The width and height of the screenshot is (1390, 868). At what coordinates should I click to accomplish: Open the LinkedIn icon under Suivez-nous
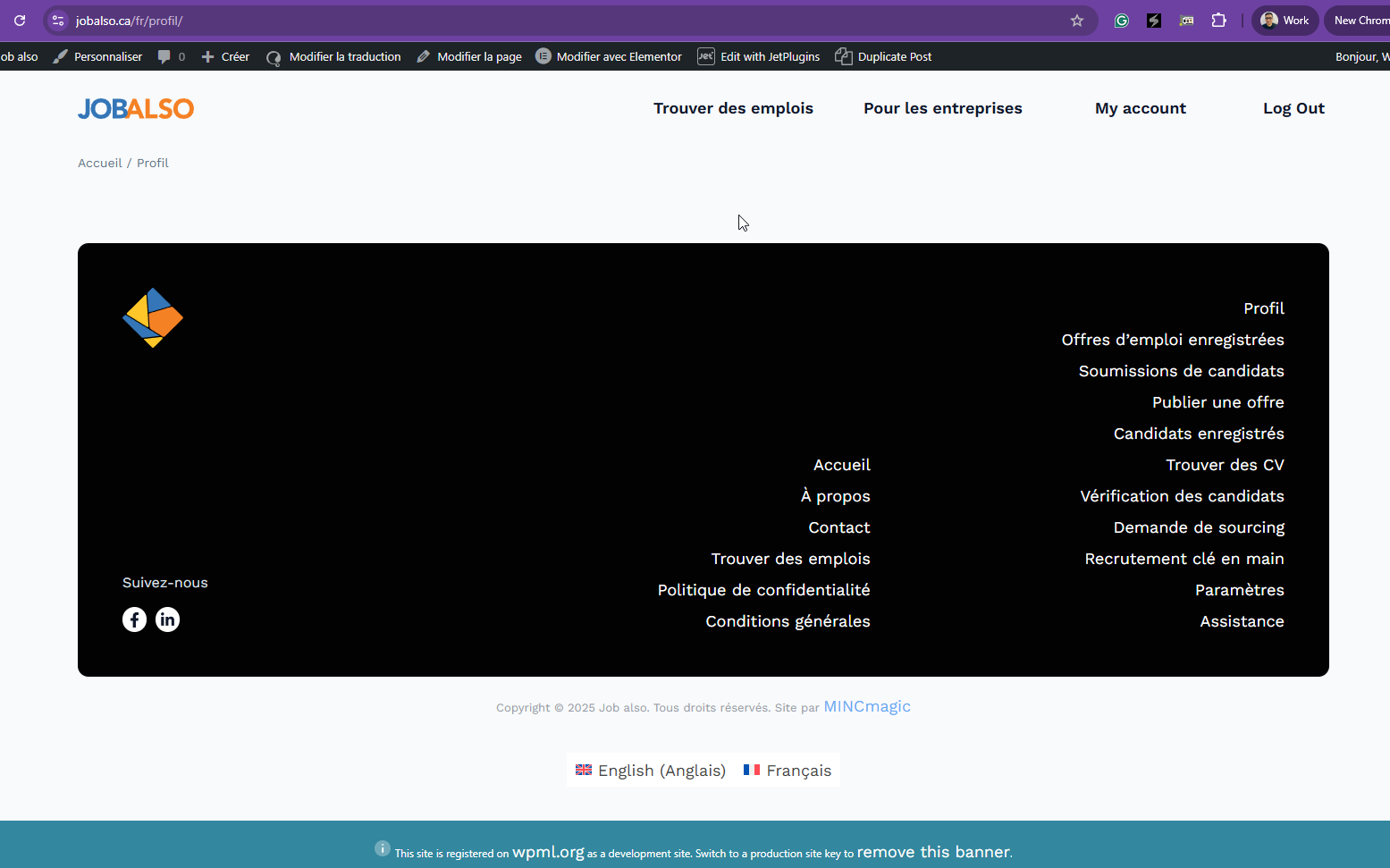pos(167,619)
